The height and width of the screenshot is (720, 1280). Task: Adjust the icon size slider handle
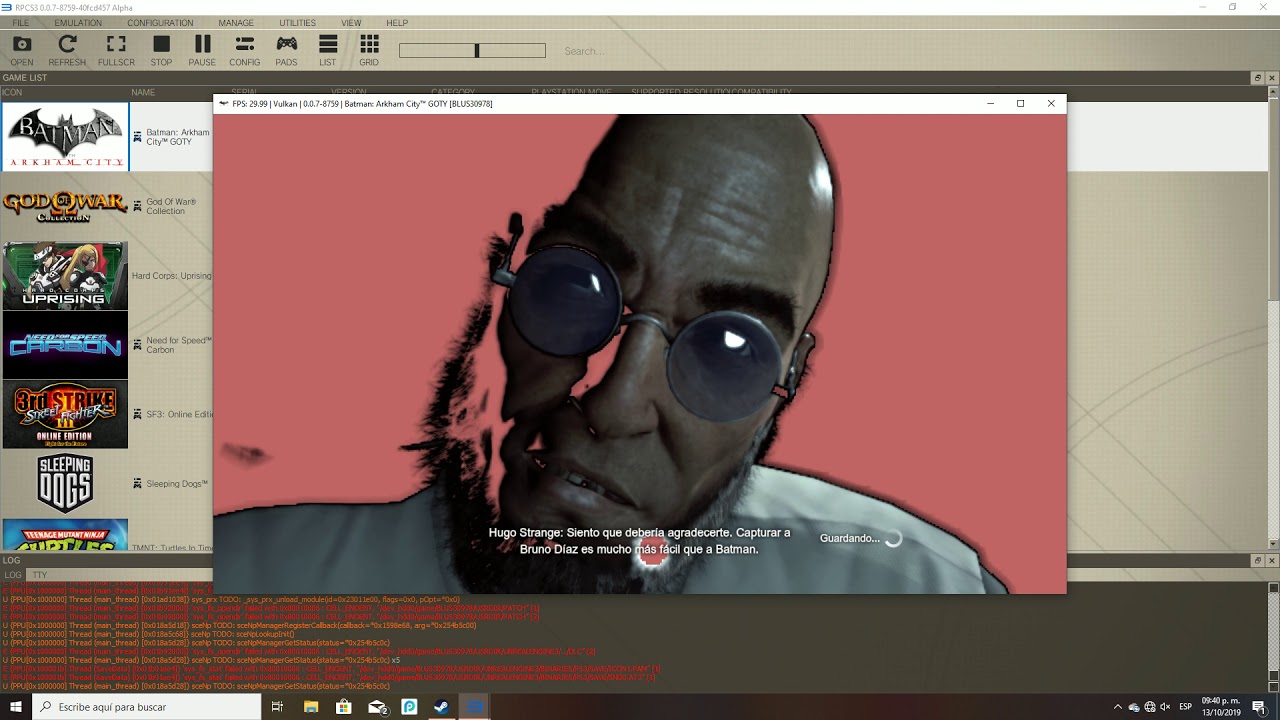(477, 51)
